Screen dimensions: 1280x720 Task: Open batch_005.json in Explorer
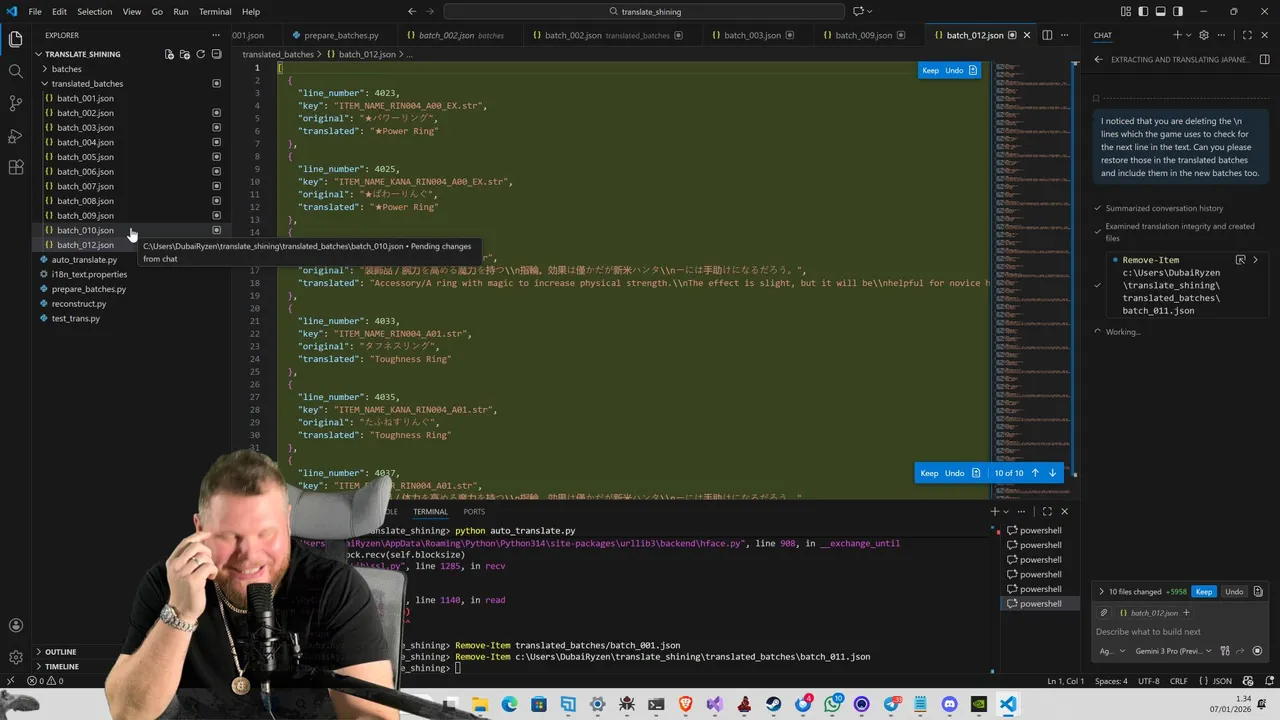pos(85,157)
